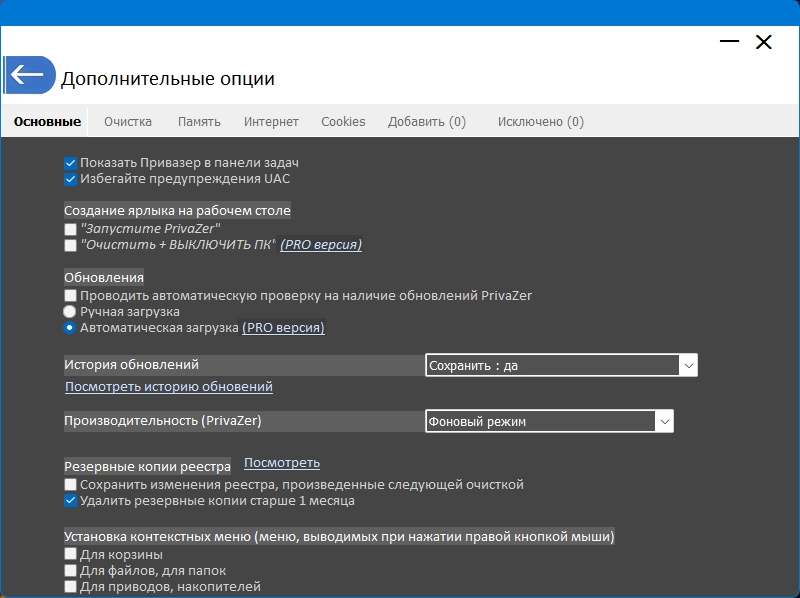Enable the "Запустите PrivaZer" shortcut checkbox
800x598 pixels.
pyautogui.click(x=70, y=229)
